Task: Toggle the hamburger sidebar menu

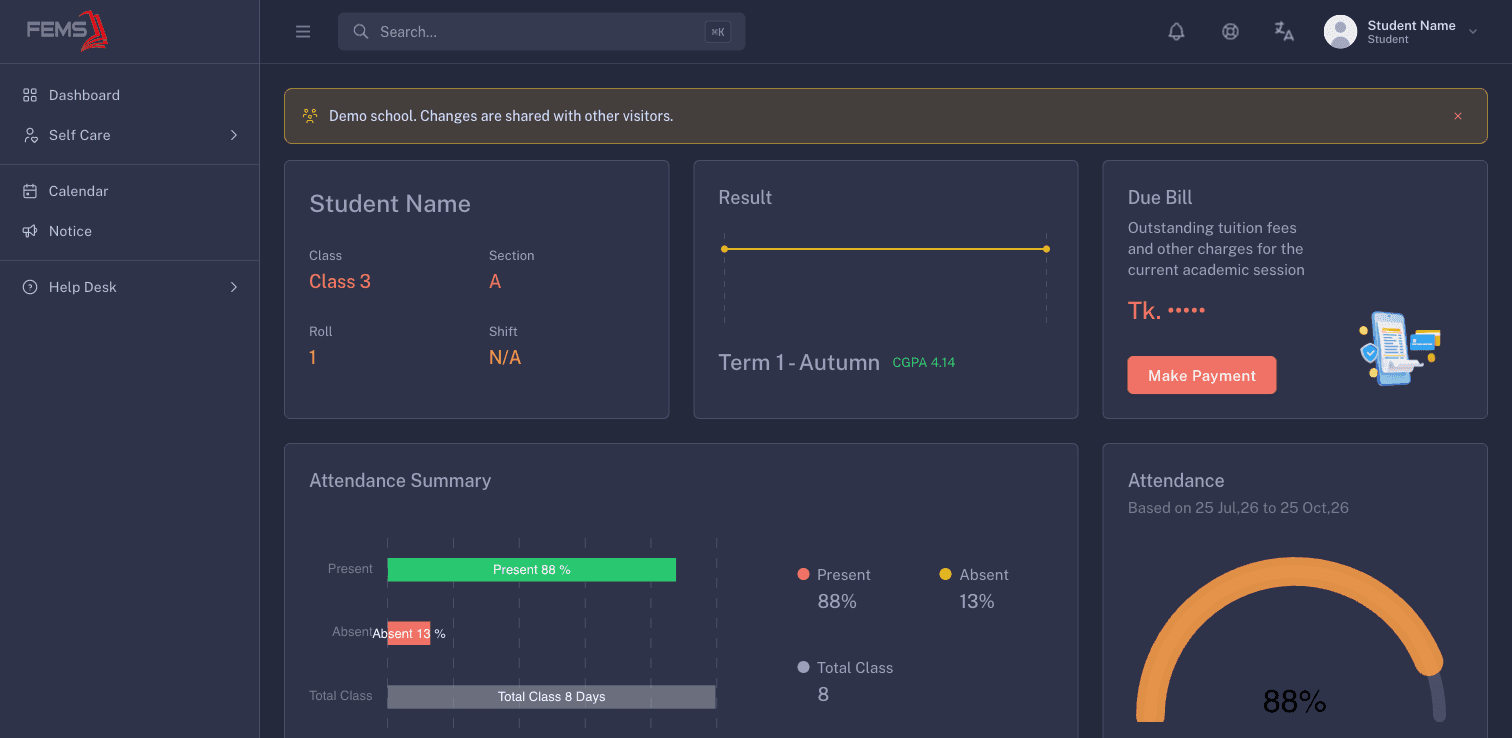Action: coord(303,32)
